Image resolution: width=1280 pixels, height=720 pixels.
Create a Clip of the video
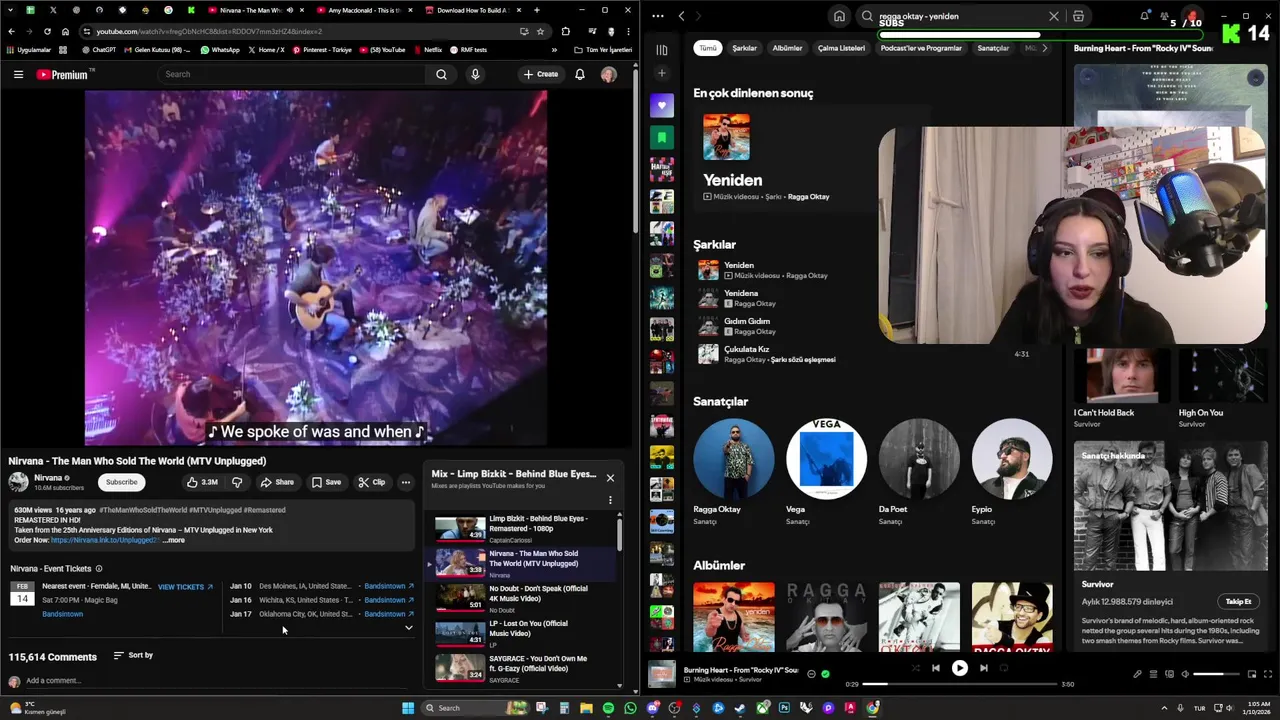click(371, 482)
